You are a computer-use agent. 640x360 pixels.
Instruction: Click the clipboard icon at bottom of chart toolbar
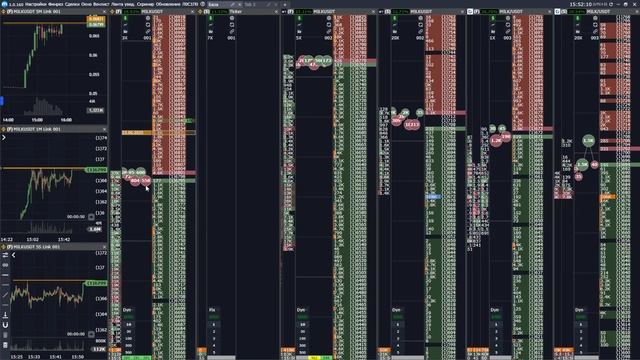(5, 345)
